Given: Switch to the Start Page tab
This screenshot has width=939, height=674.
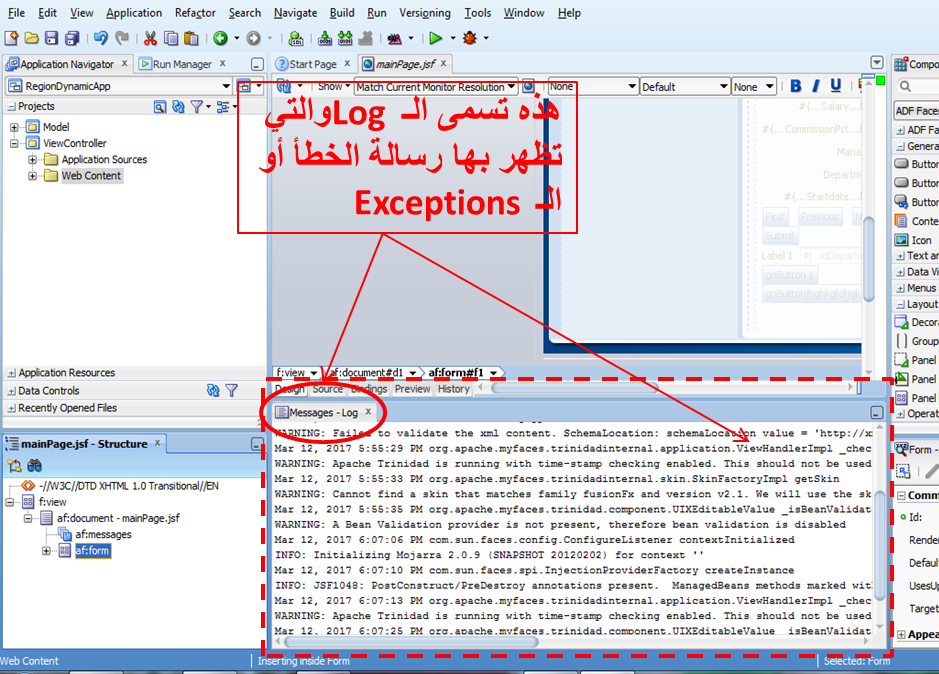Looking at the screenshot, I should tap(312, 64).
